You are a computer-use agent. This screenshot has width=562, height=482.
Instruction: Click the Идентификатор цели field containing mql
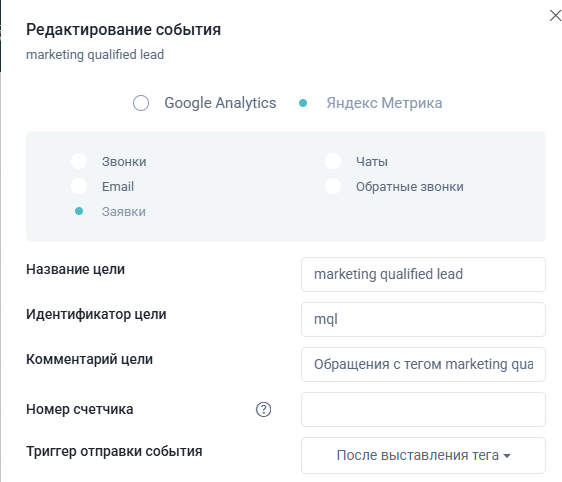(423, 319)
